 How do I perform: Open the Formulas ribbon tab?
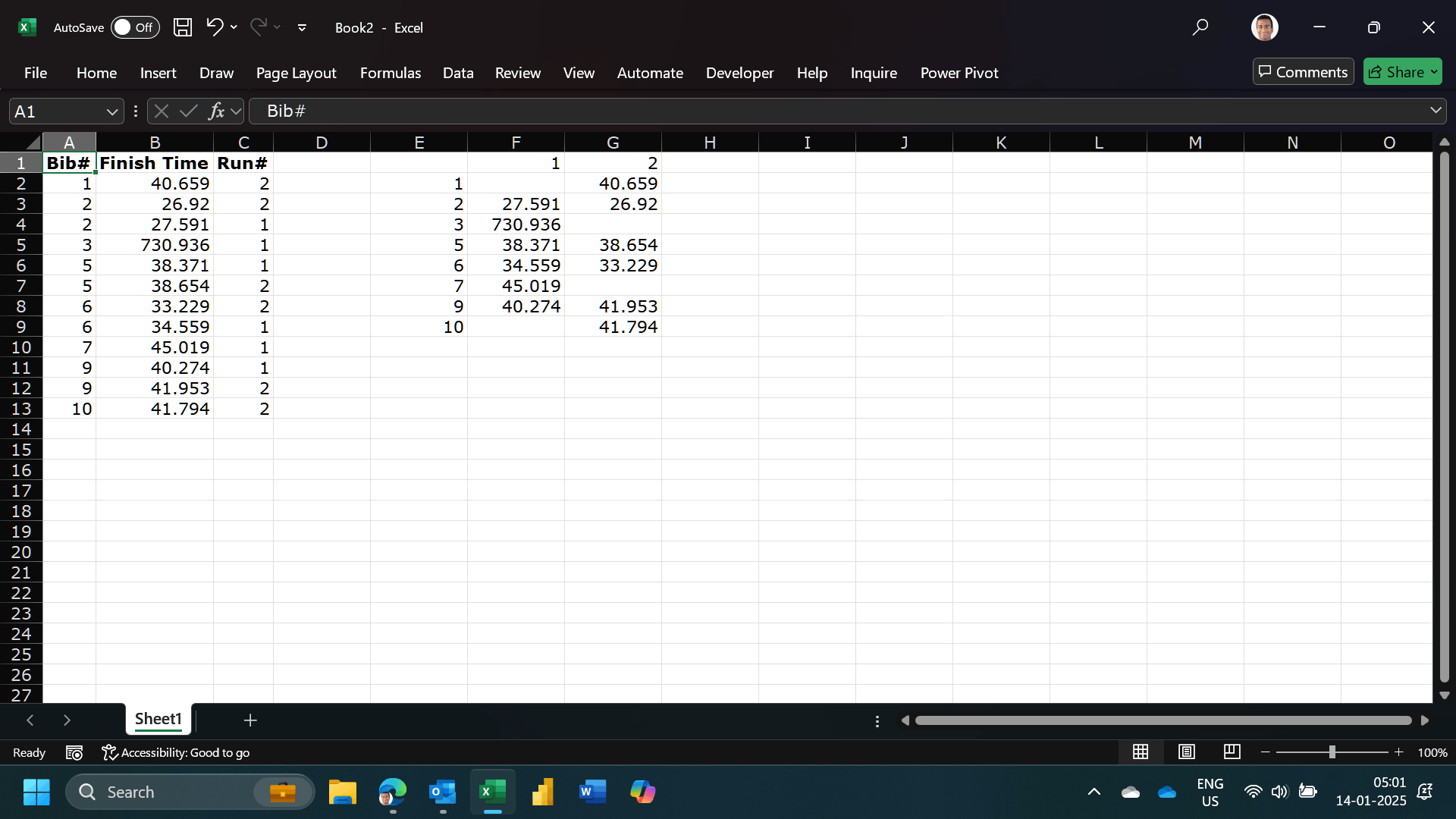[390, 73]
